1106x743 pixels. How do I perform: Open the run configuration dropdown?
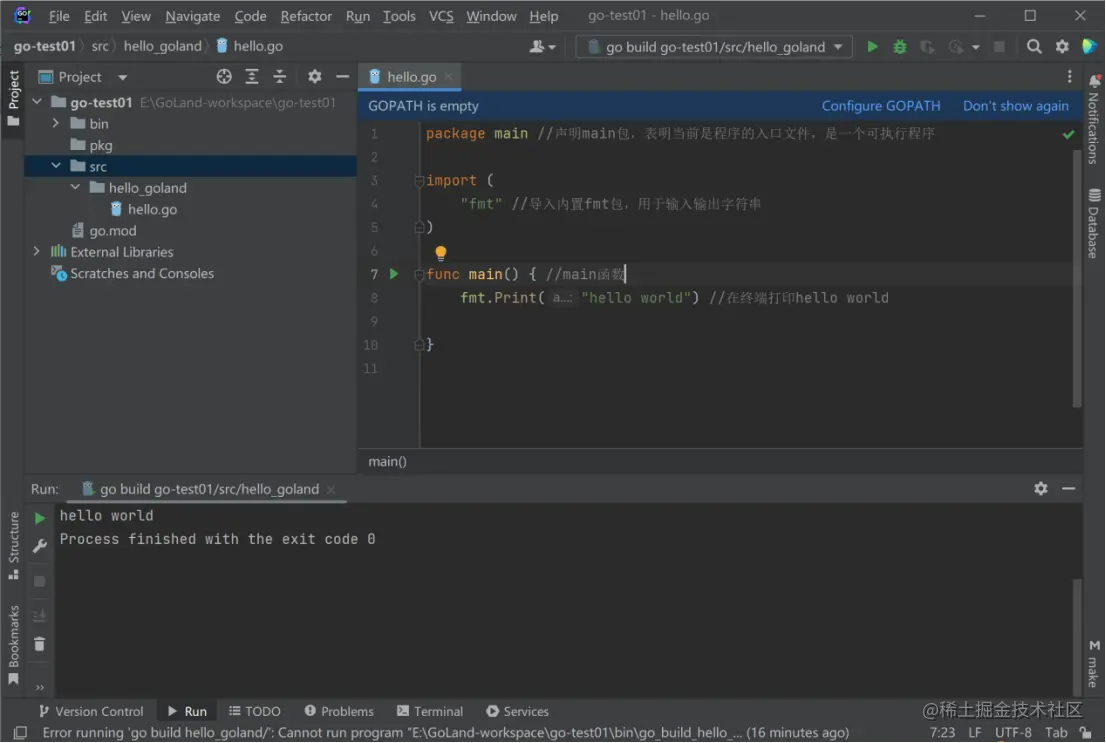click(x=716, y=46)
